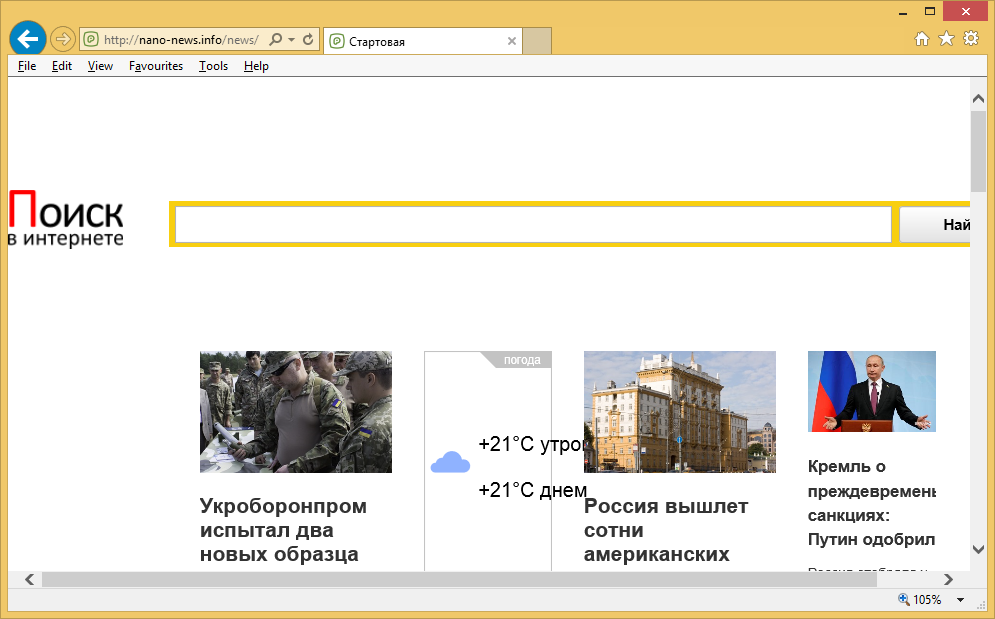Viewport: 995px width, 619px height.
Task: Select the Стартовая tab
Action: click(422, 41)
